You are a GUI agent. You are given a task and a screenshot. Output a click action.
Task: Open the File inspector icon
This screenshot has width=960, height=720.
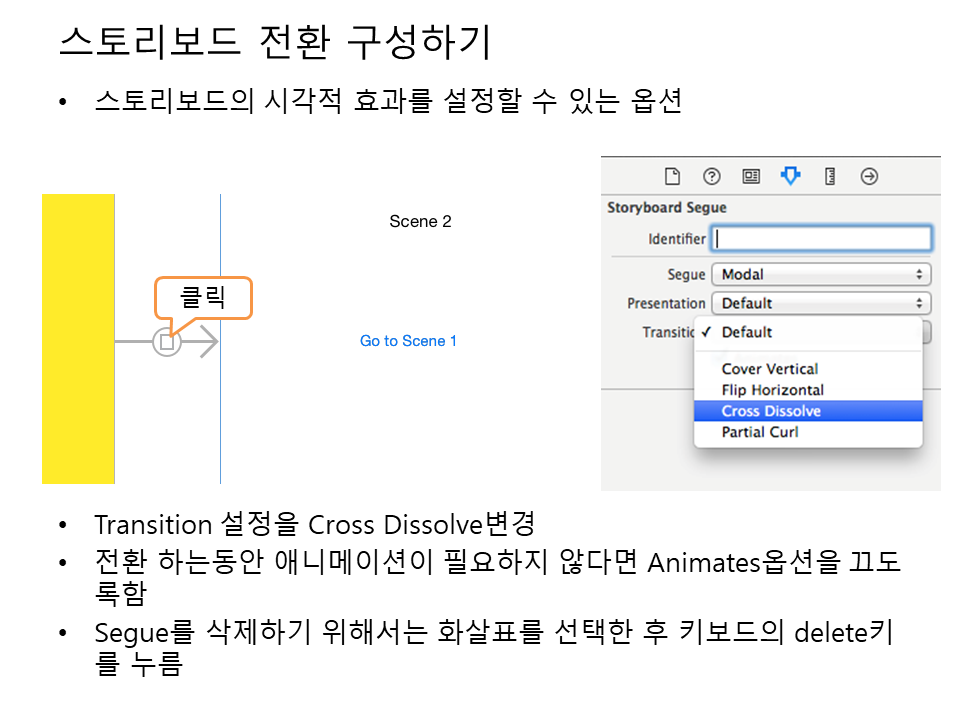pyautogui.click(x=672, y=177)
